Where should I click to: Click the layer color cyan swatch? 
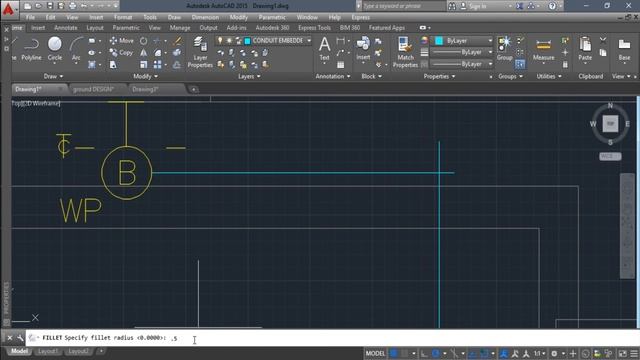tap(247, 41)
